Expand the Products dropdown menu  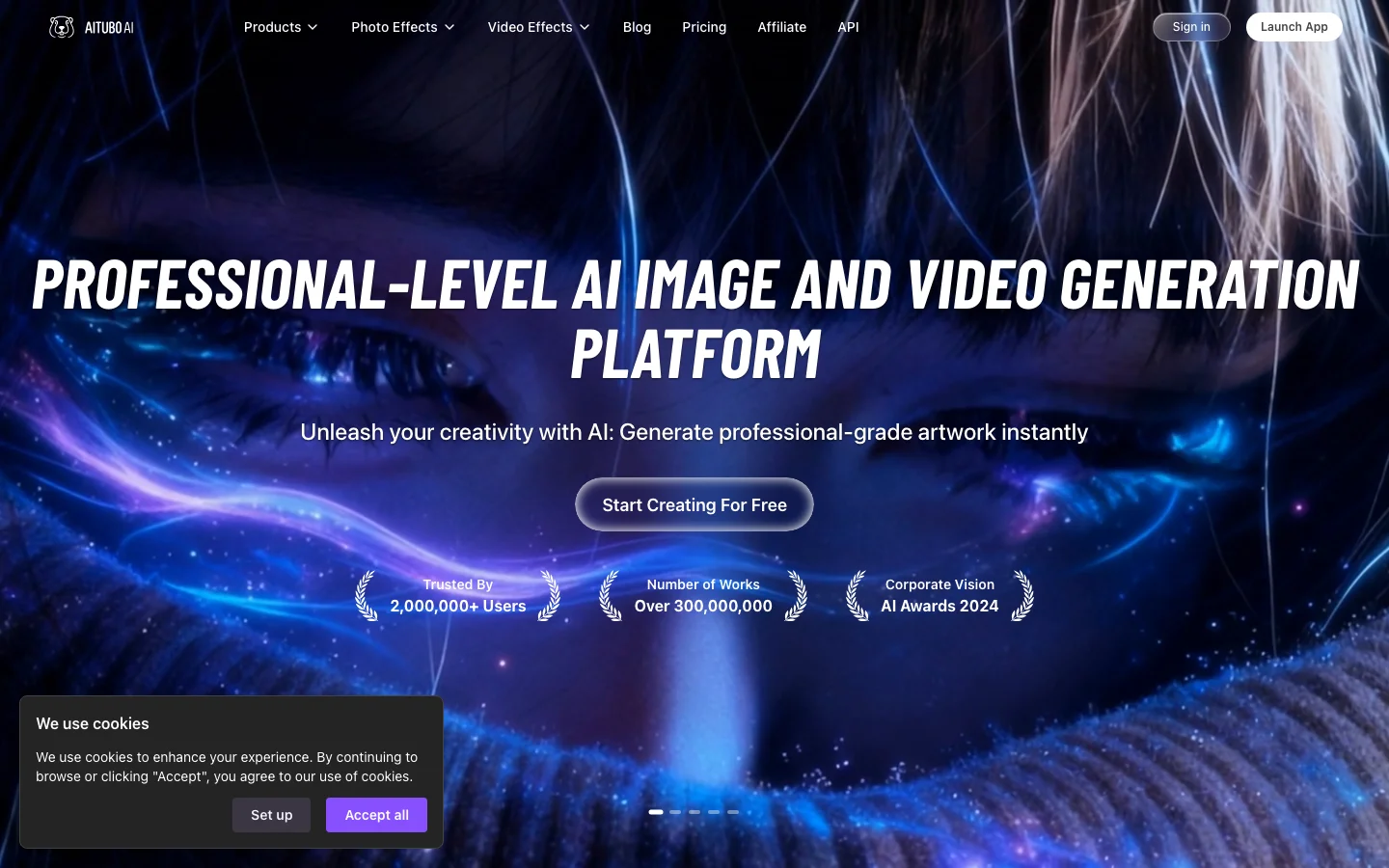(x=281, y=27)
